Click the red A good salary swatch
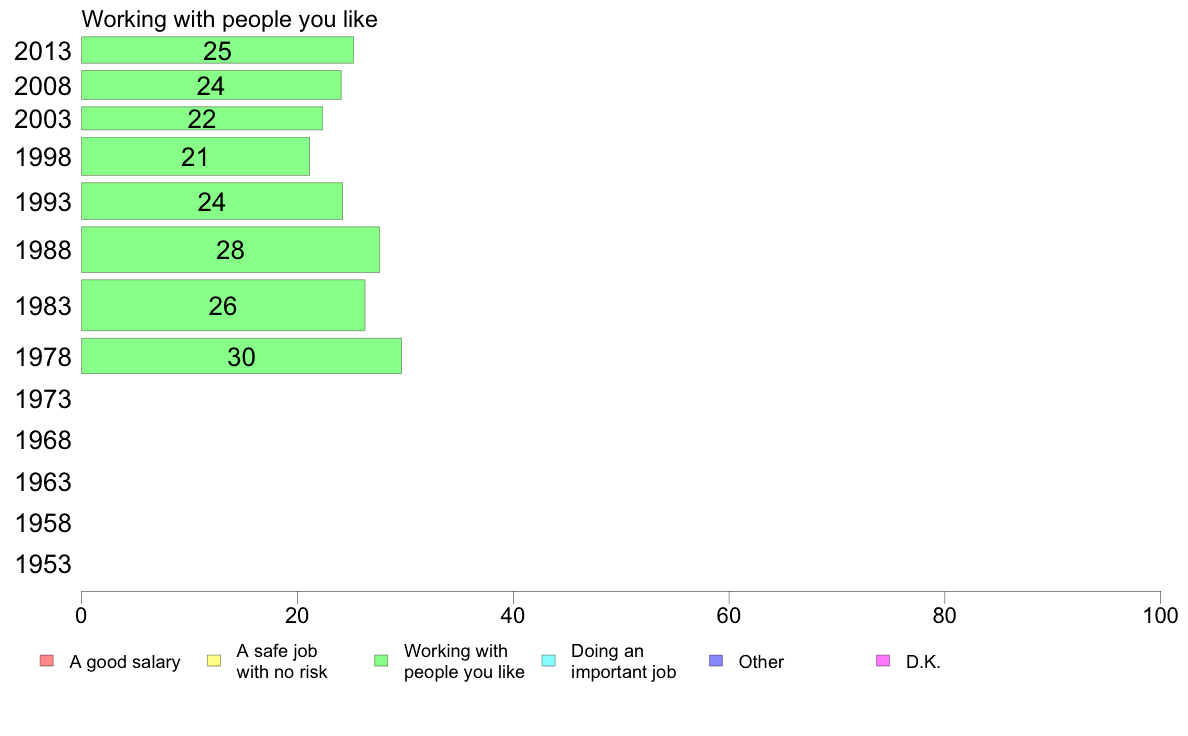Image resolution: width=1188 pixels, height=736 pixels. click(46, 661)
